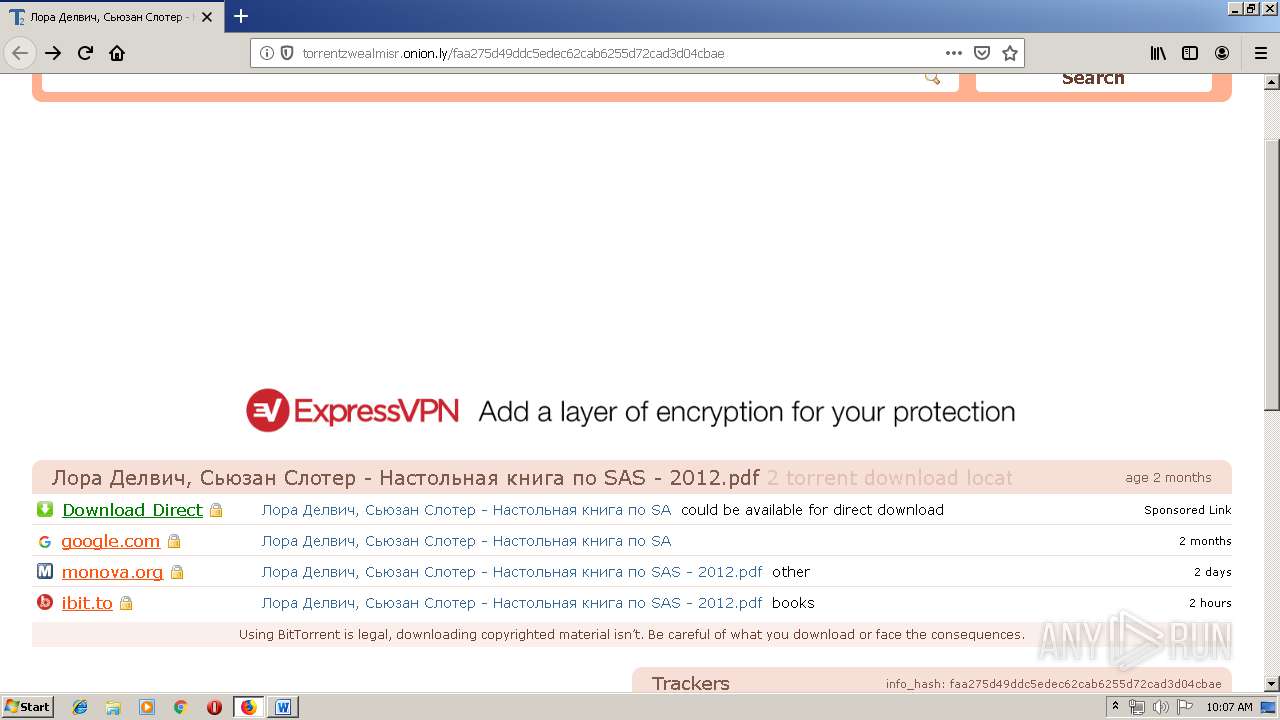Open Windows Media Player taskbar icon

(147, 707)
